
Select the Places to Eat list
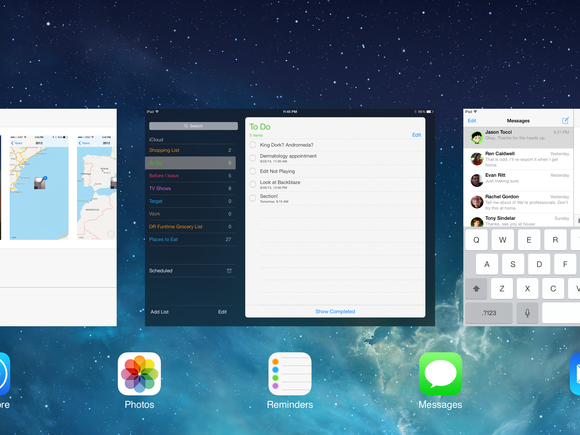point(190,239)
